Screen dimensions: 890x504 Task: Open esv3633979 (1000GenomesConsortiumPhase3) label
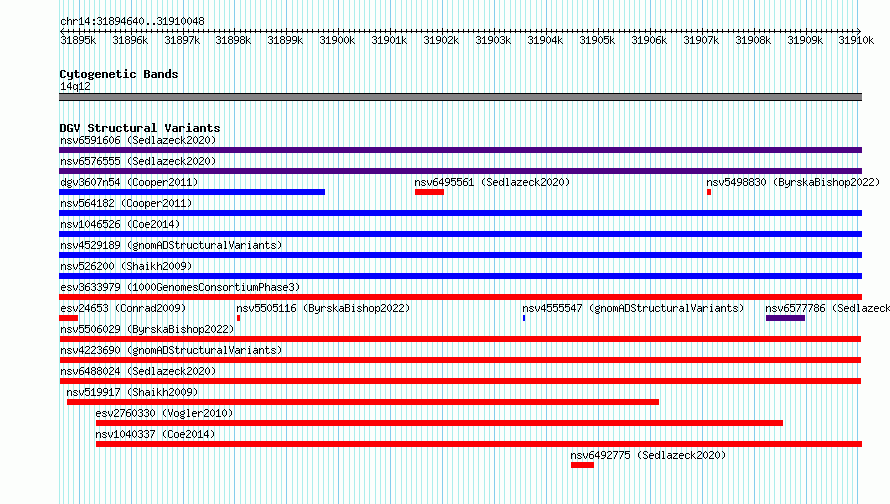click(x=180, y=287)
